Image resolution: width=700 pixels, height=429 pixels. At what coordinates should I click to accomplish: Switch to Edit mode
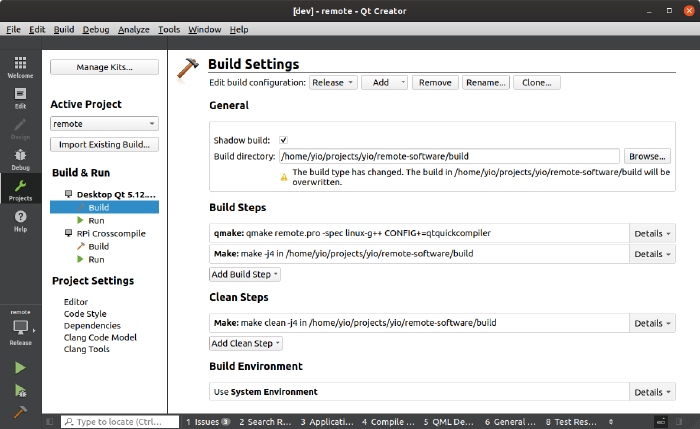(x=20, y=98)
